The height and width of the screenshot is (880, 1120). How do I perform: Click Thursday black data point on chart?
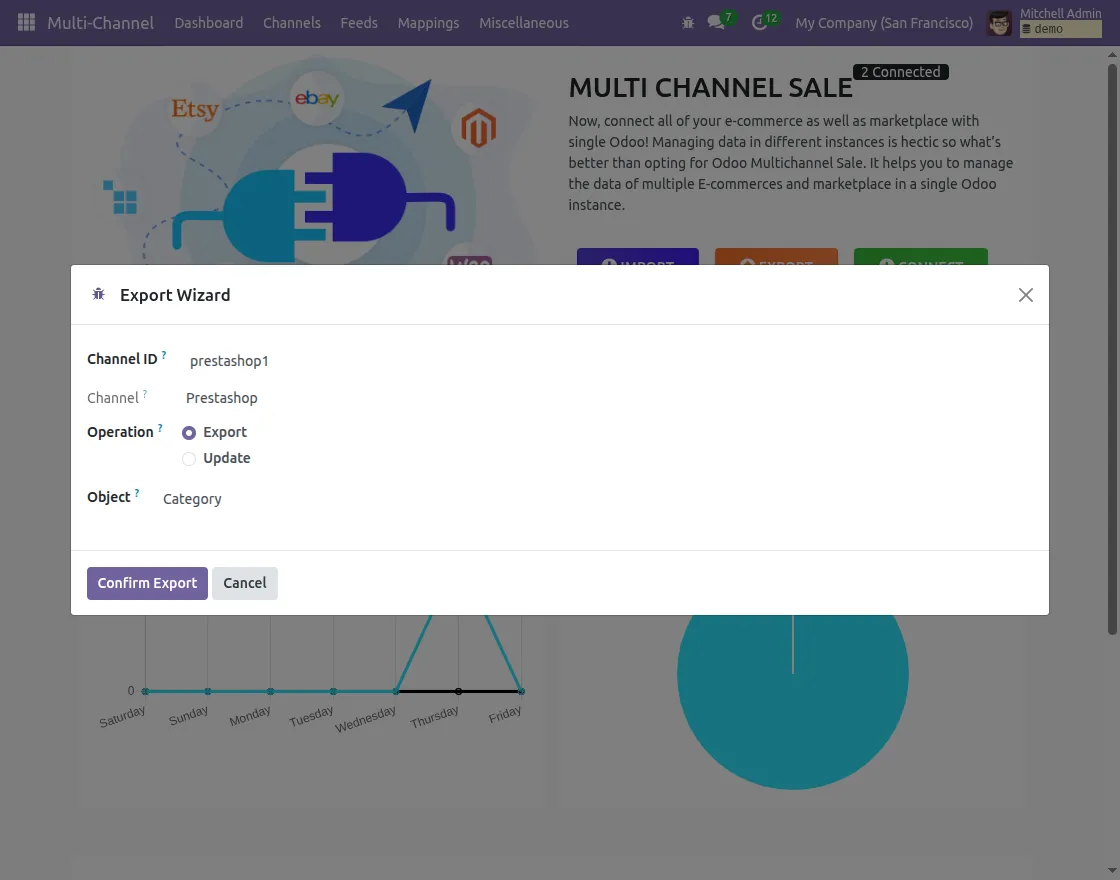[459, 691]
